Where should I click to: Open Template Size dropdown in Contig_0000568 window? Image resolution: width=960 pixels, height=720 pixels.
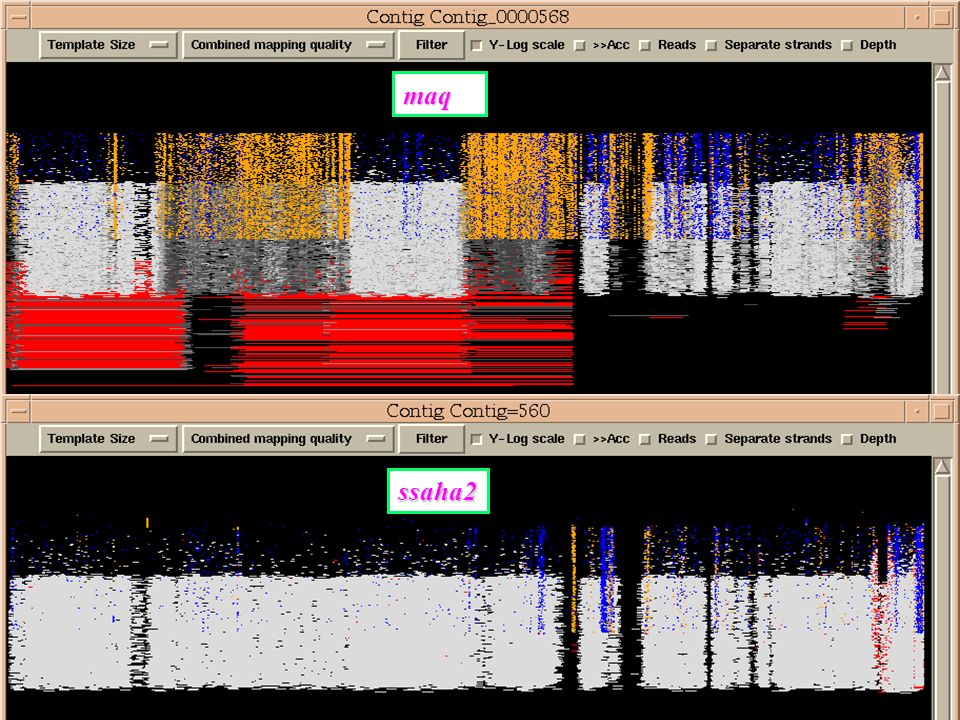pos(108,45)
